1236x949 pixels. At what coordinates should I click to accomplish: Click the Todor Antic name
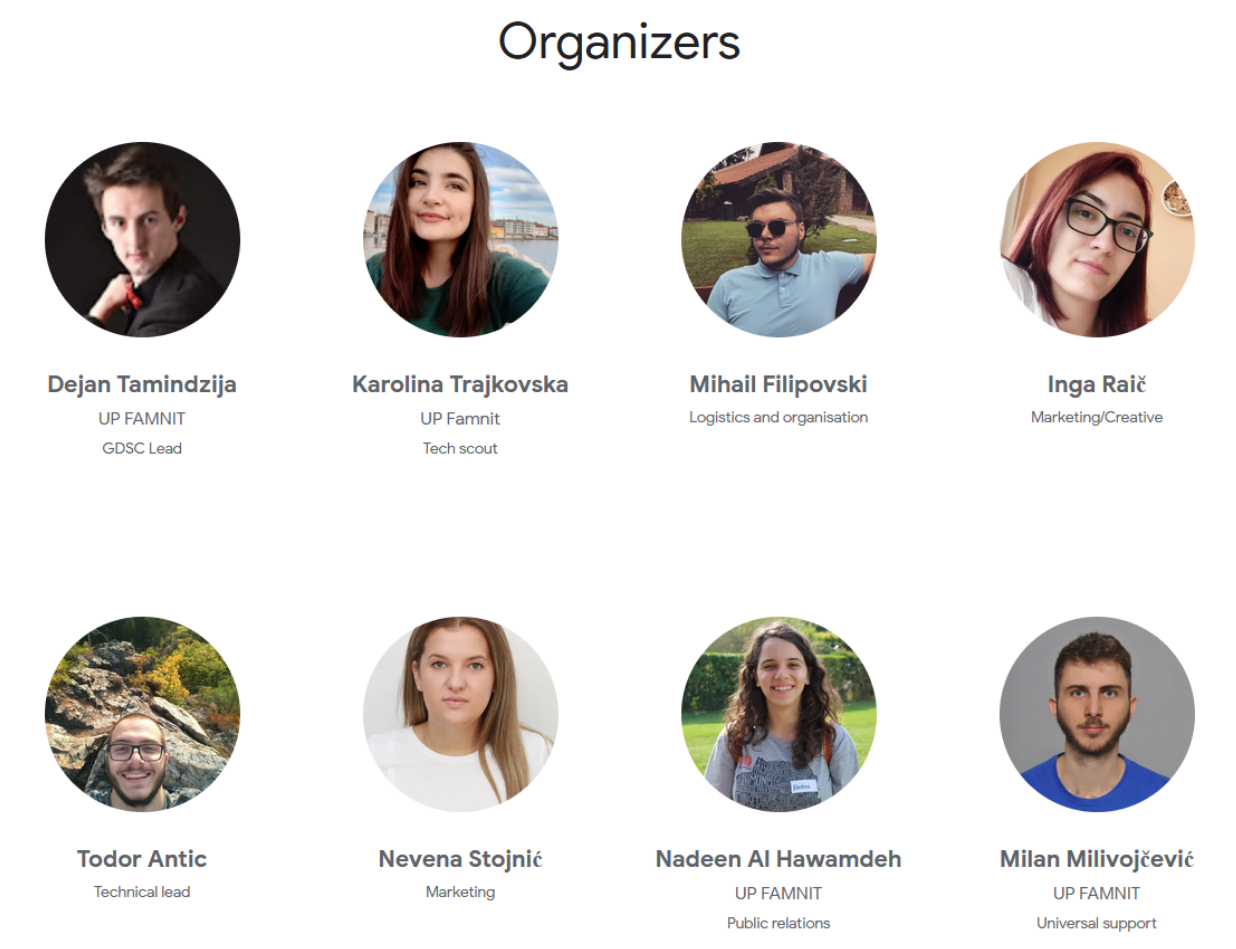142,859
